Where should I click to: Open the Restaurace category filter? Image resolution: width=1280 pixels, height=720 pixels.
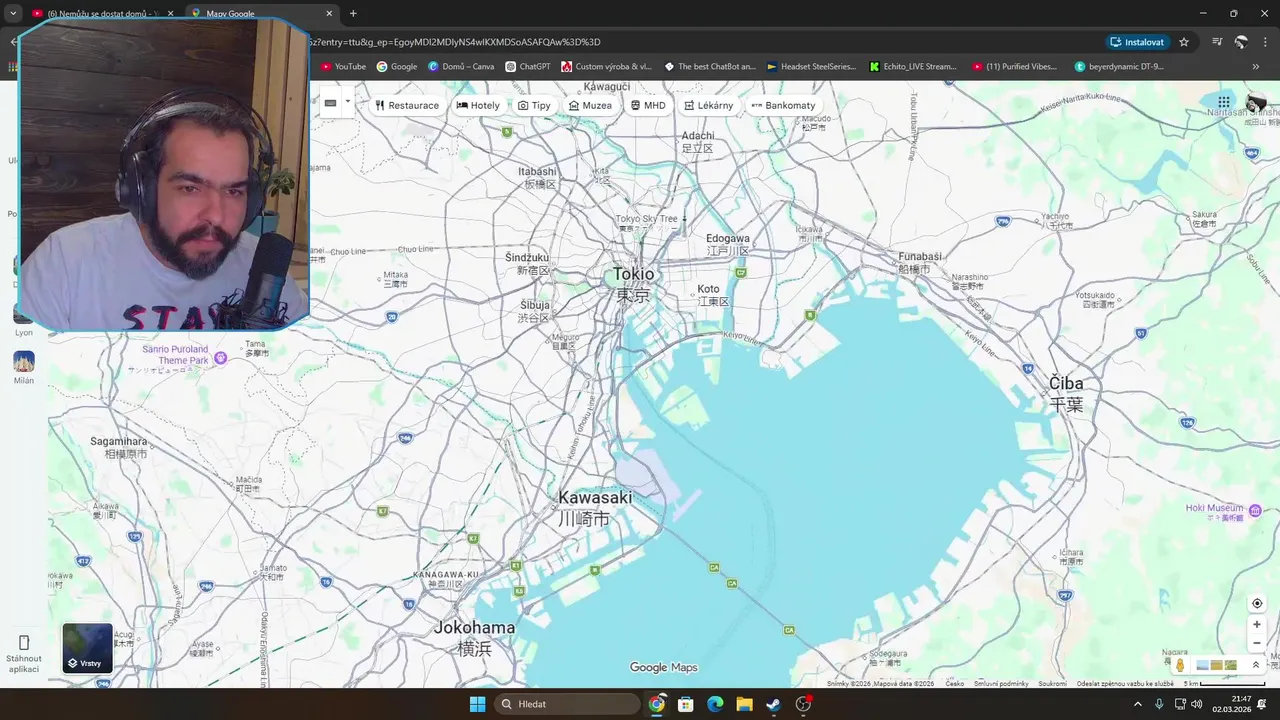407,105
